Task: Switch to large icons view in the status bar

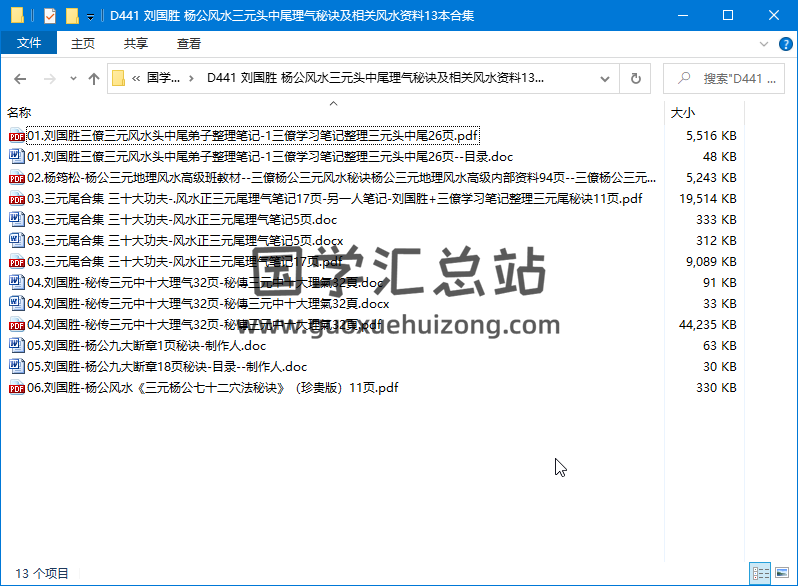Action: tap(782, 573)
